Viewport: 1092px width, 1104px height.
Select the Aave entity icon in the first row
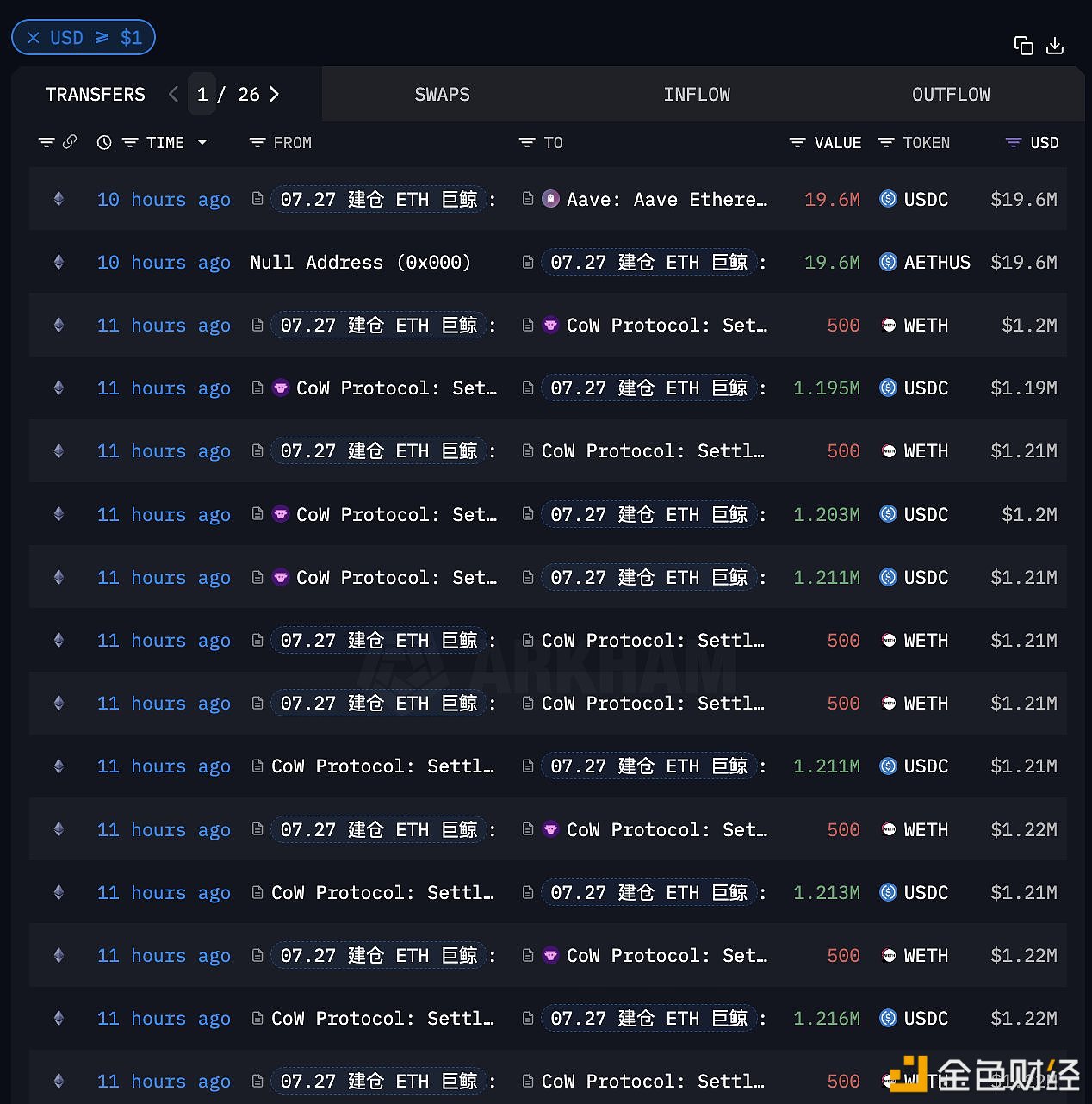point(550,199)
